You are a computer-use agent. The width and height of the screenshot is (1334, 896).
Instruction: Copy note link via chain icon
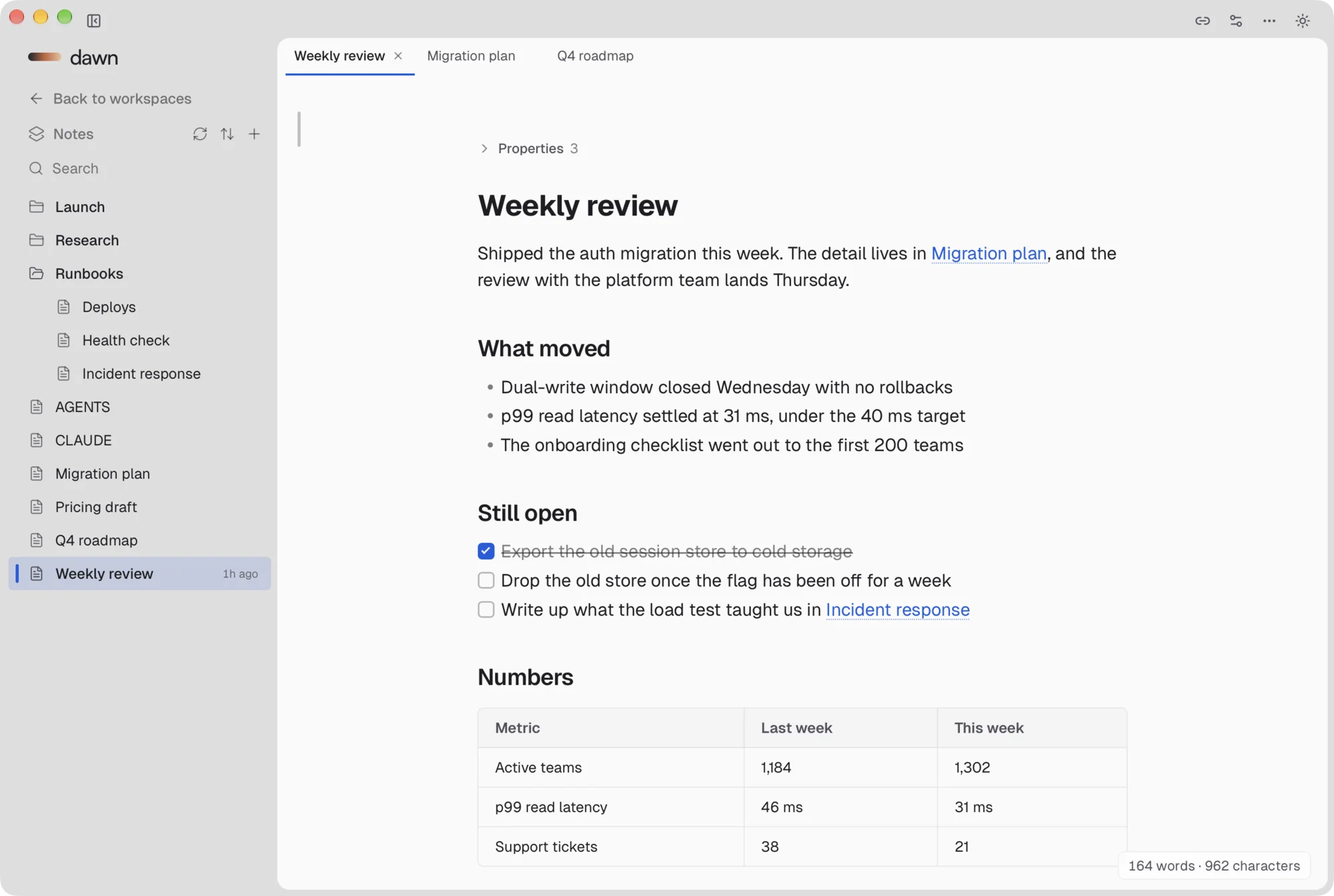click(1202, 21)
